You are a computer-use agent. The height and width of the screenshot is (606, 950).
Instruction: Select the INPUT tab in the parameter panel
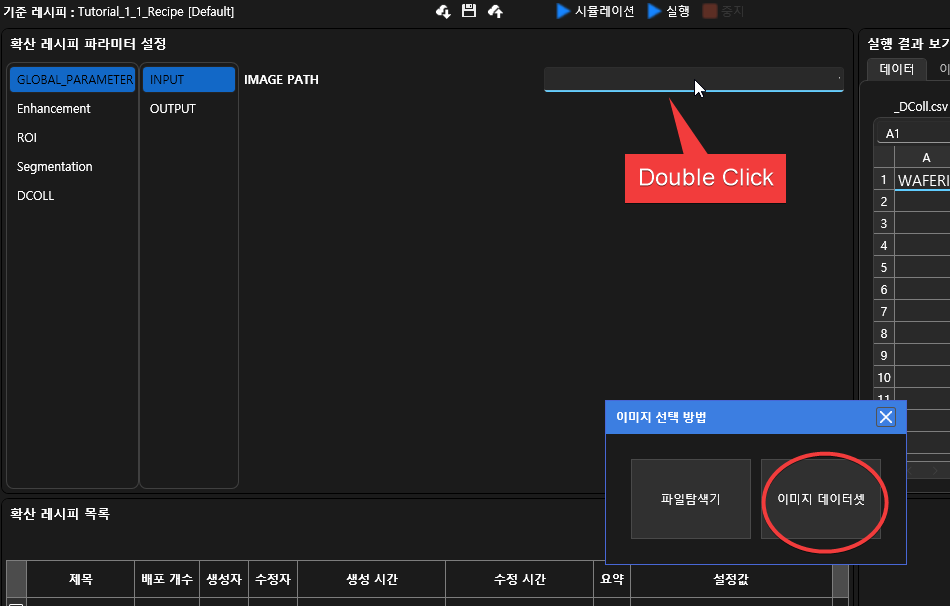pos(189,79)
